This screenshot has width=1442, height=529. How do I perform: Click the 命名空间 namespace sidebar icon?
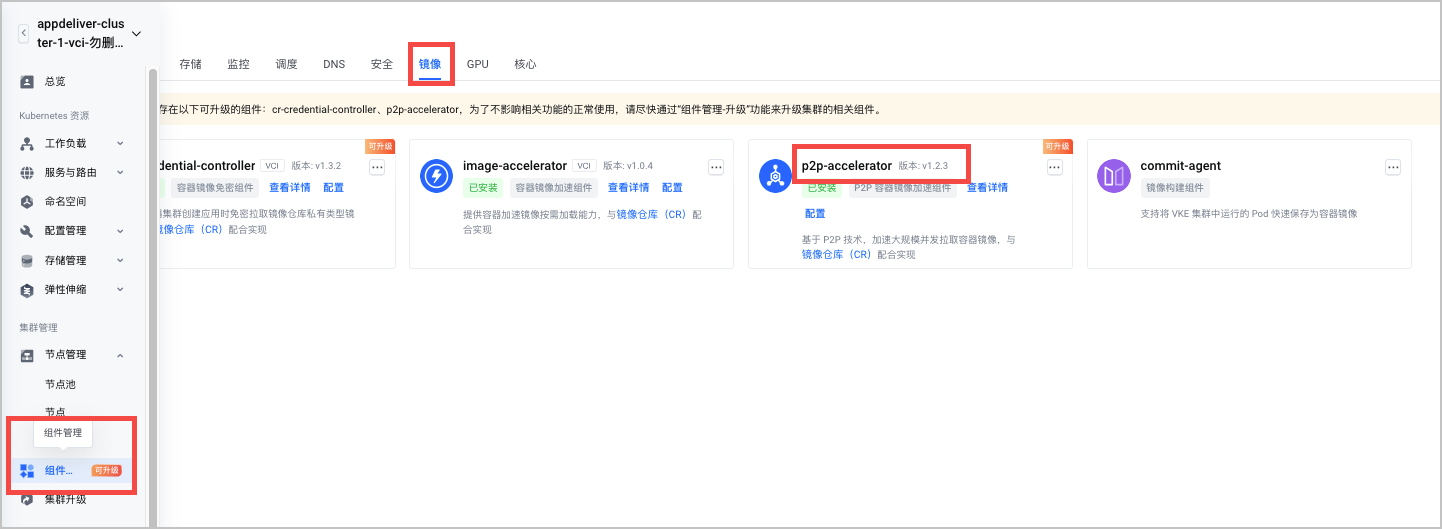pyautogui.click(x=27, y=201)
